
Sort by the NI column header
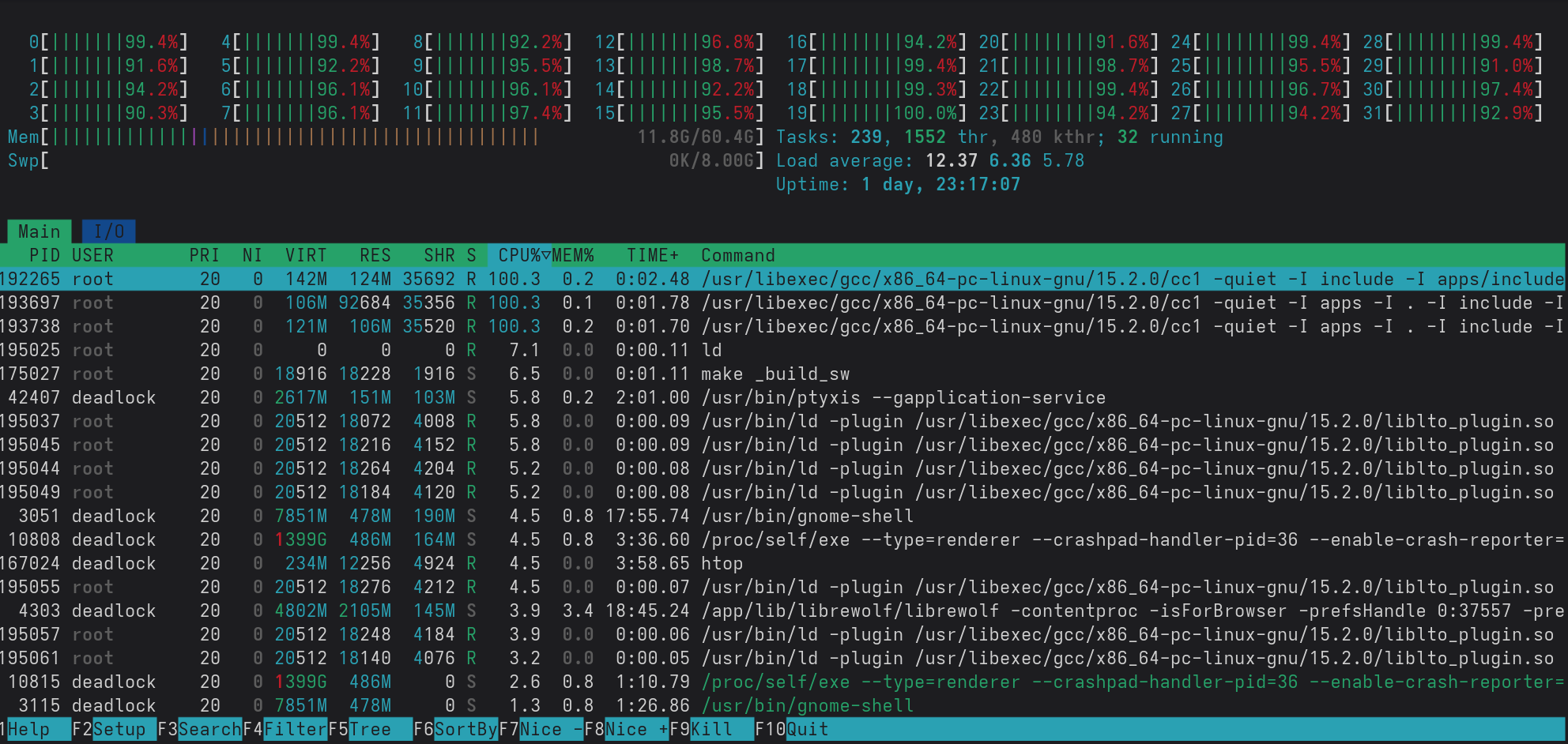(253, 255)
